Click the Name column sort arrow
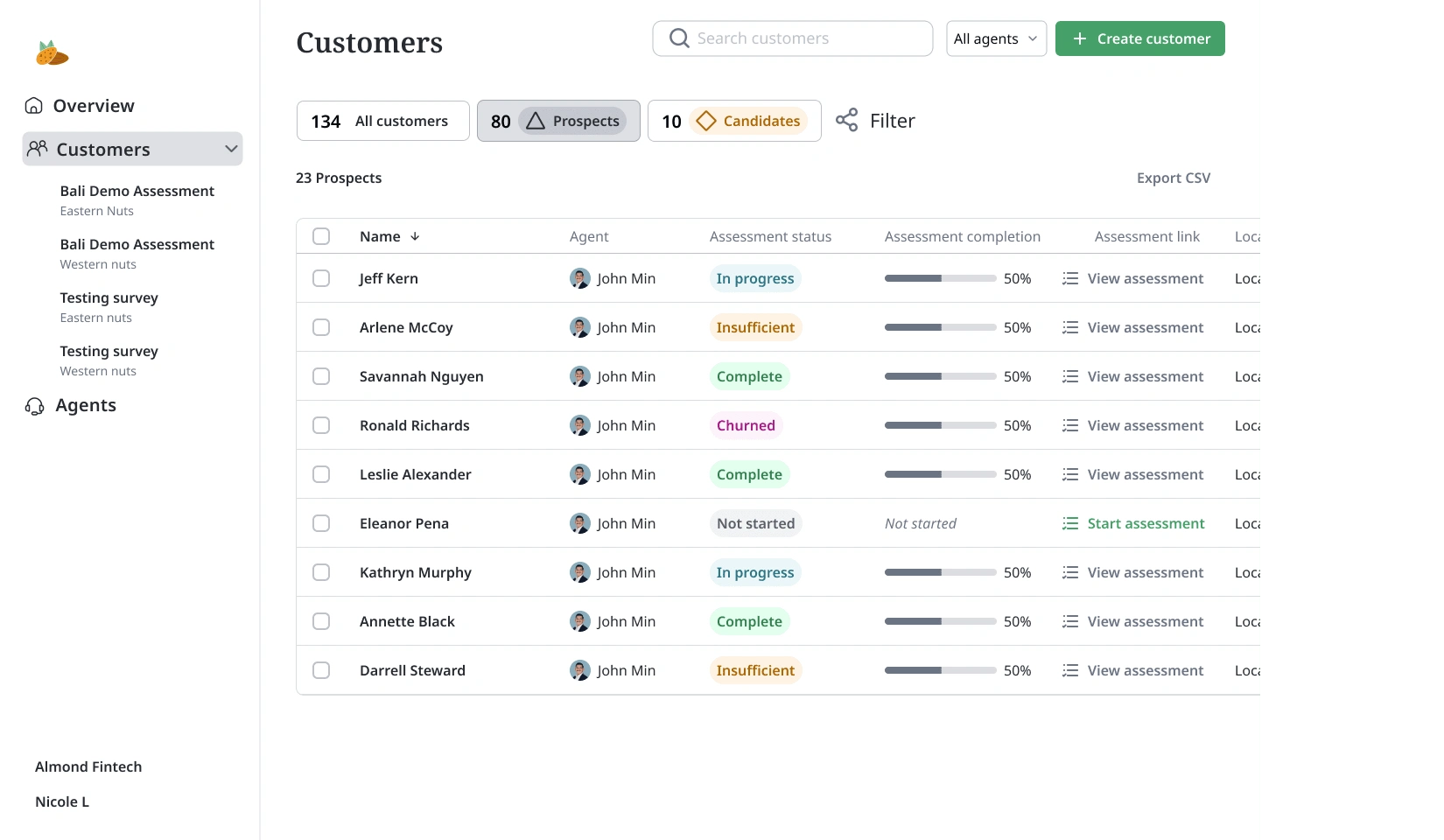Image resolution: width=1444 pixels, height=840 pixels. tap(415, 236)
